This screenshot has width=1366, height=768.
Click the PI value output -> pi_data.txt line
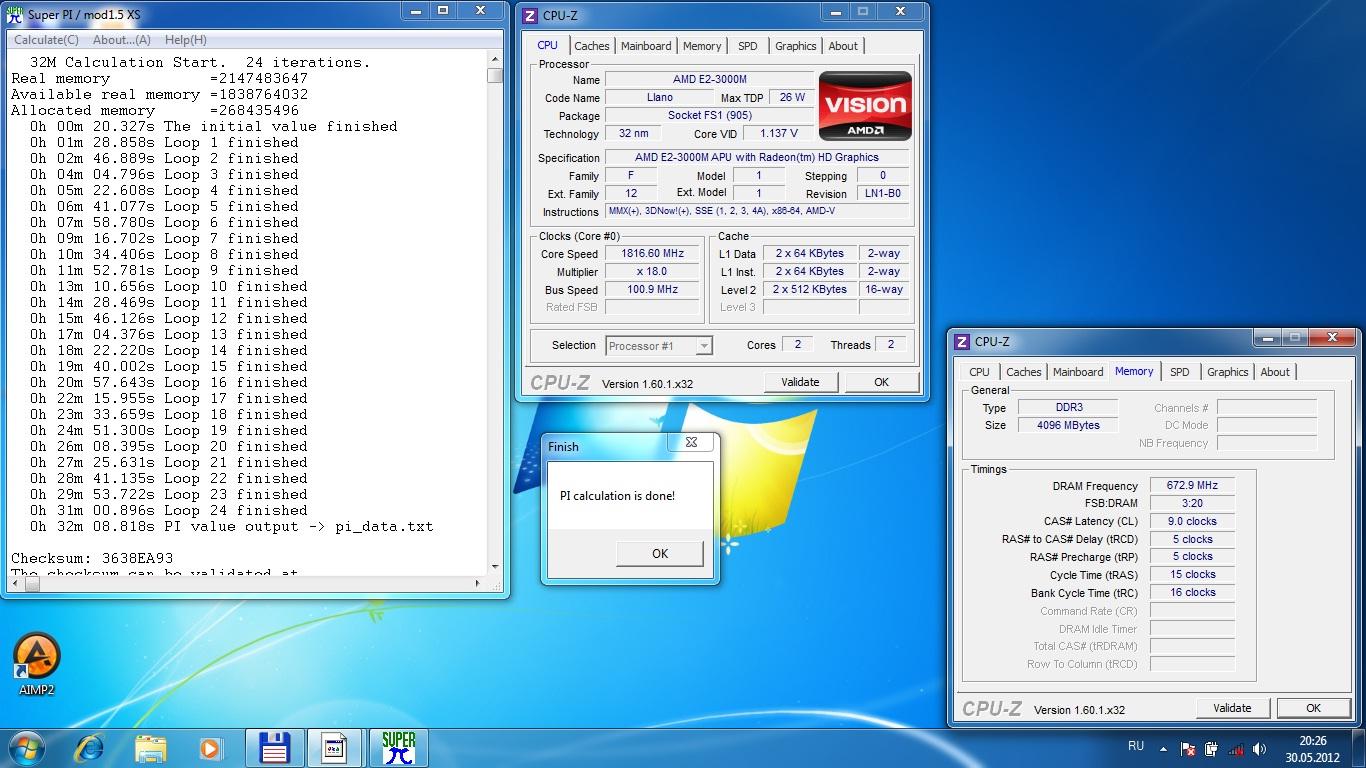(231, 526)
